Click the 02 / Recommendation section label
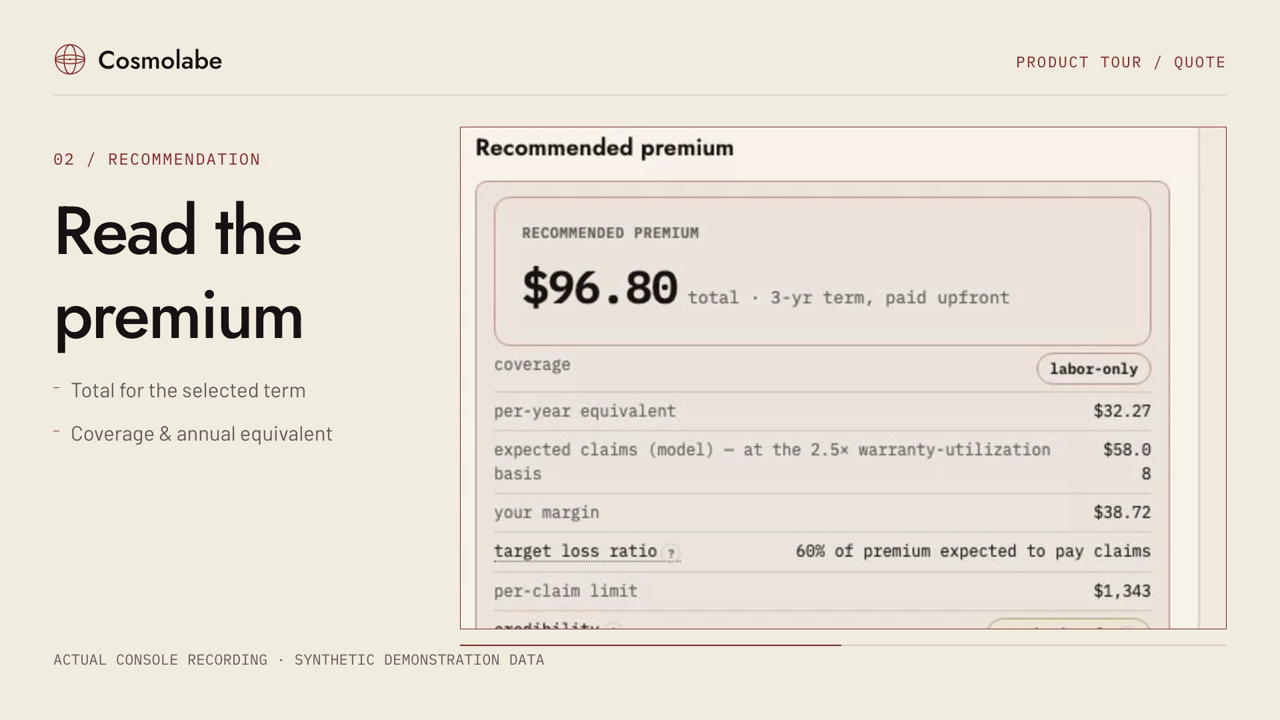Screen dimensions: 1280x720 coord(157,159)
